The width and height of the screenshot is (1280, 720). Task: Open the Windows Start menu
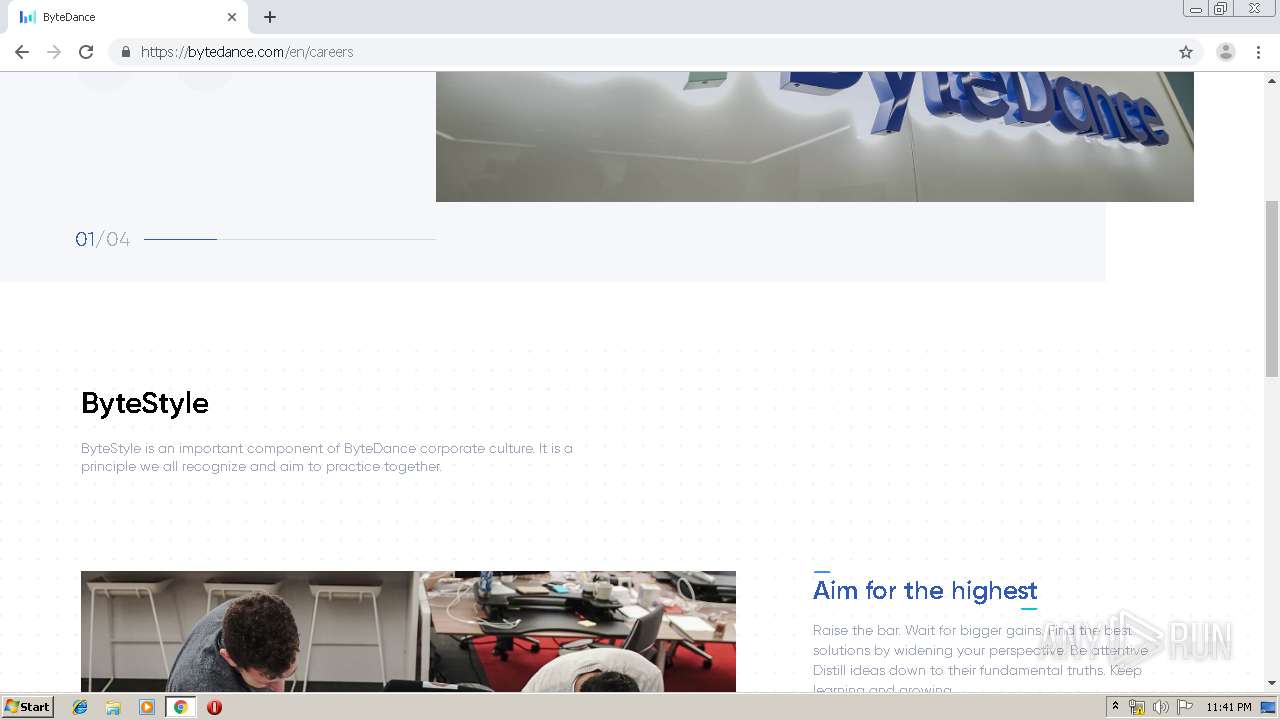point(28,707)
